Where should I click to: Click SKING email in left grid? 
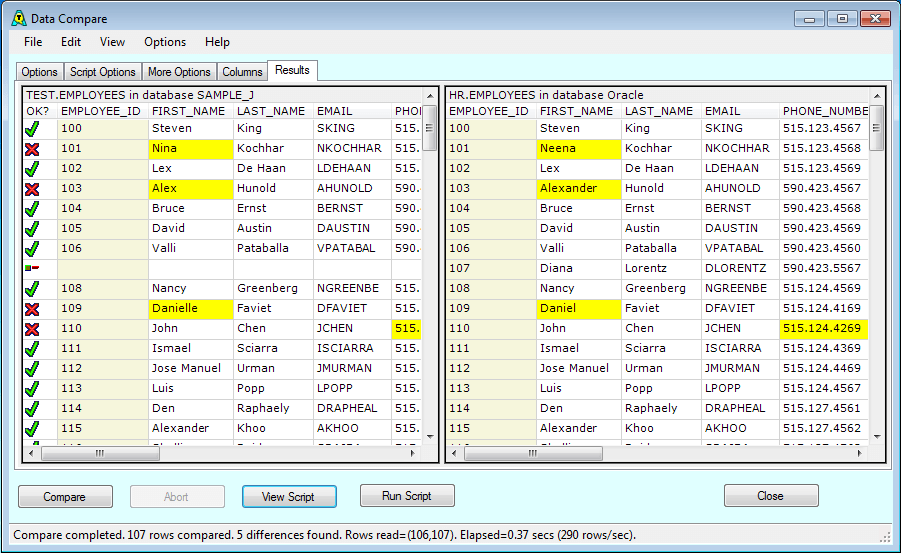click(336, 128)
